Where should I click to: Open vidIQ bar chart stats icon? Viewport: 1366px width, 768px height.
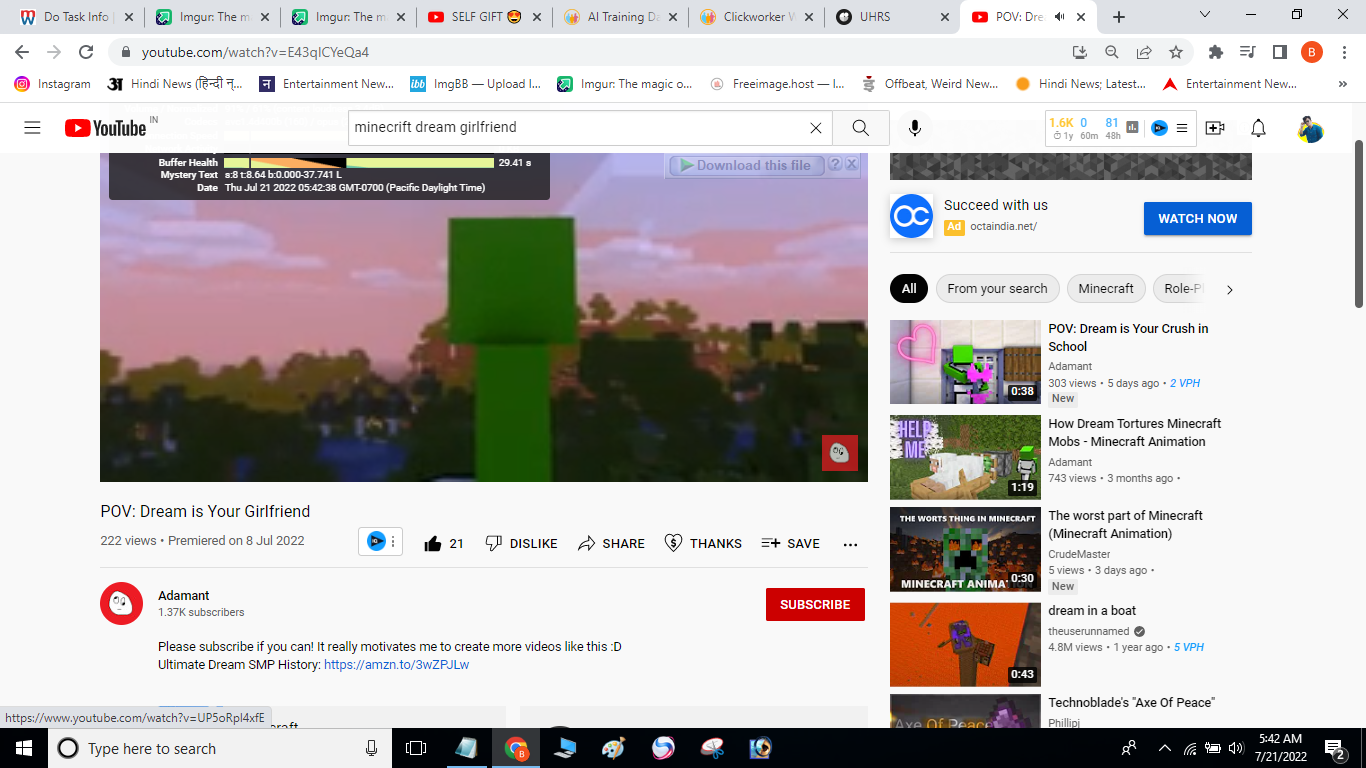(x=1133, y=128)
